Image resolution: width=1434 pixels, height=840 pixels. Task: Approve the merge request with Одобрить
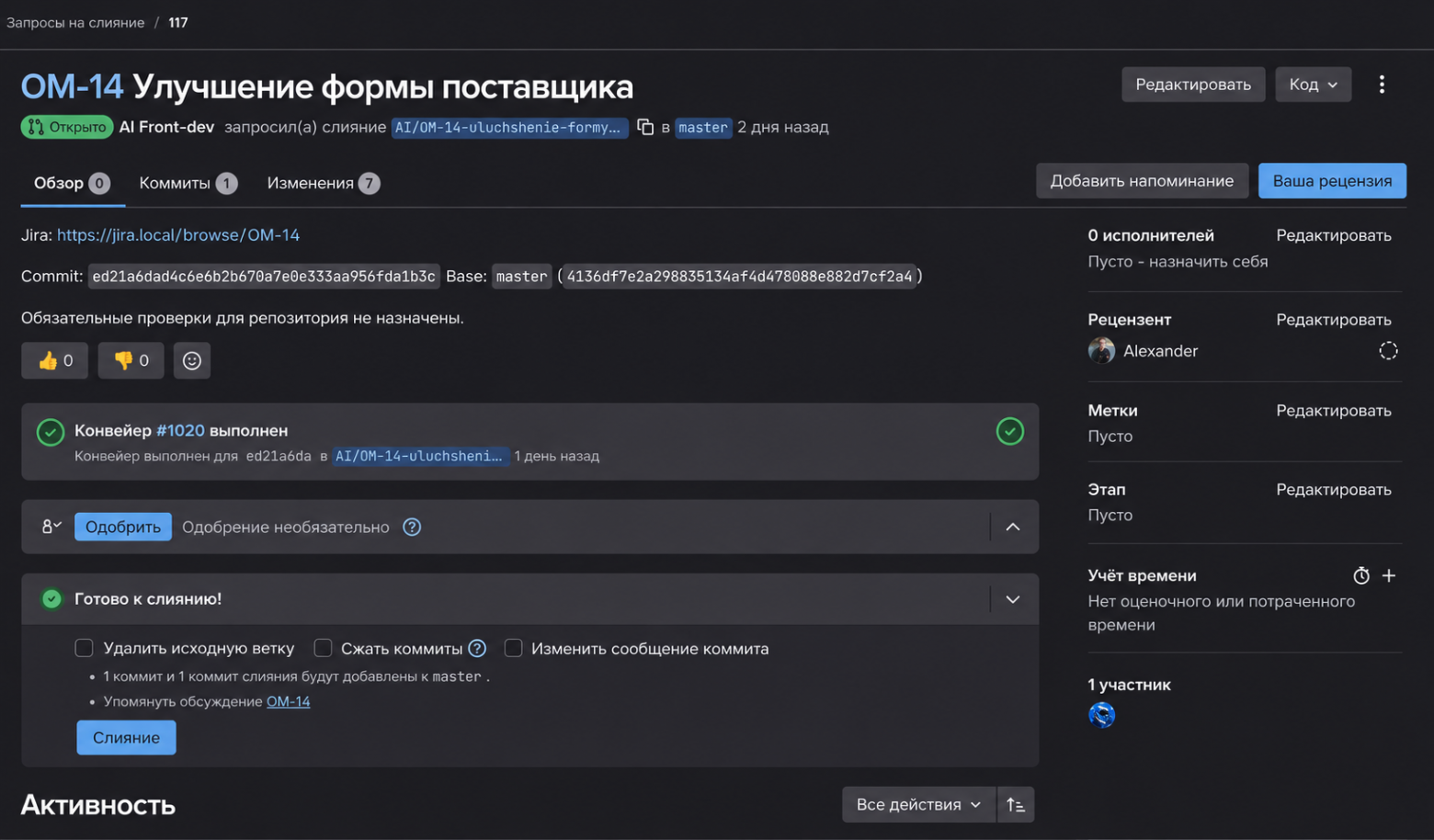[123, 527]
